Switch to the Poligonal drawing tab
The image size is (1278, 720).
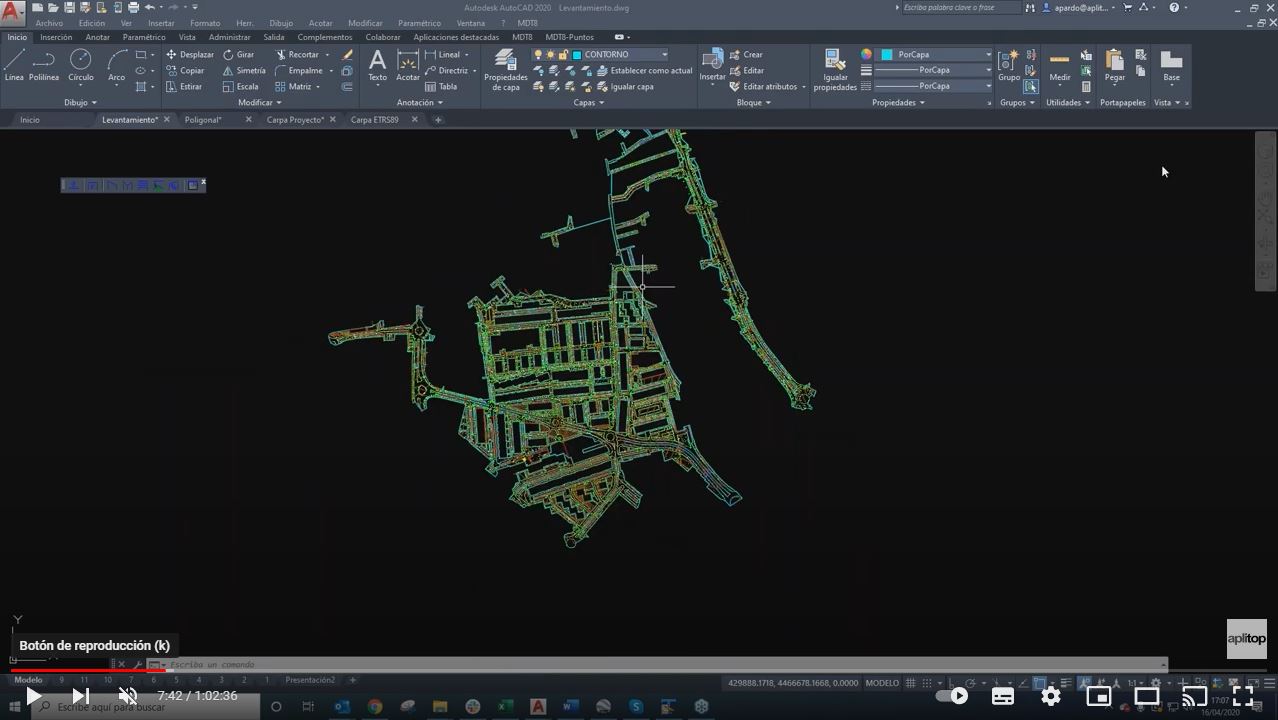(x=203, y=119)
